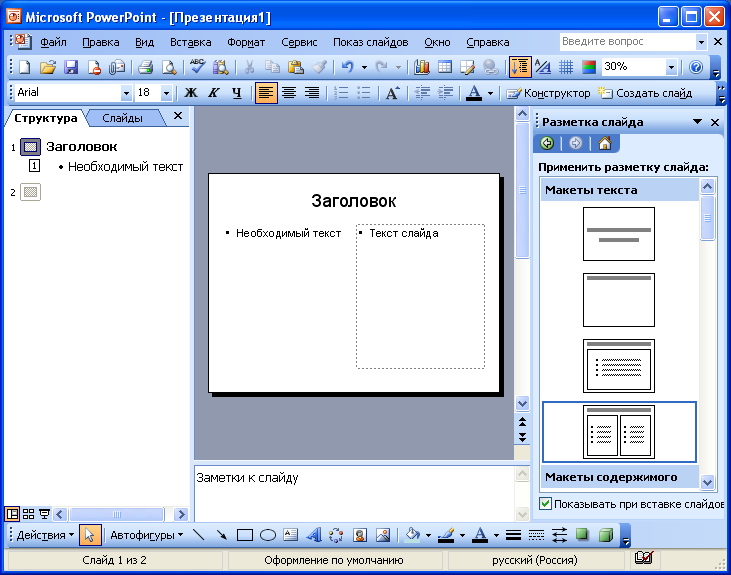Copy selection using the copy icon
This screenshot has height=575, width=731.
(272, 68)
